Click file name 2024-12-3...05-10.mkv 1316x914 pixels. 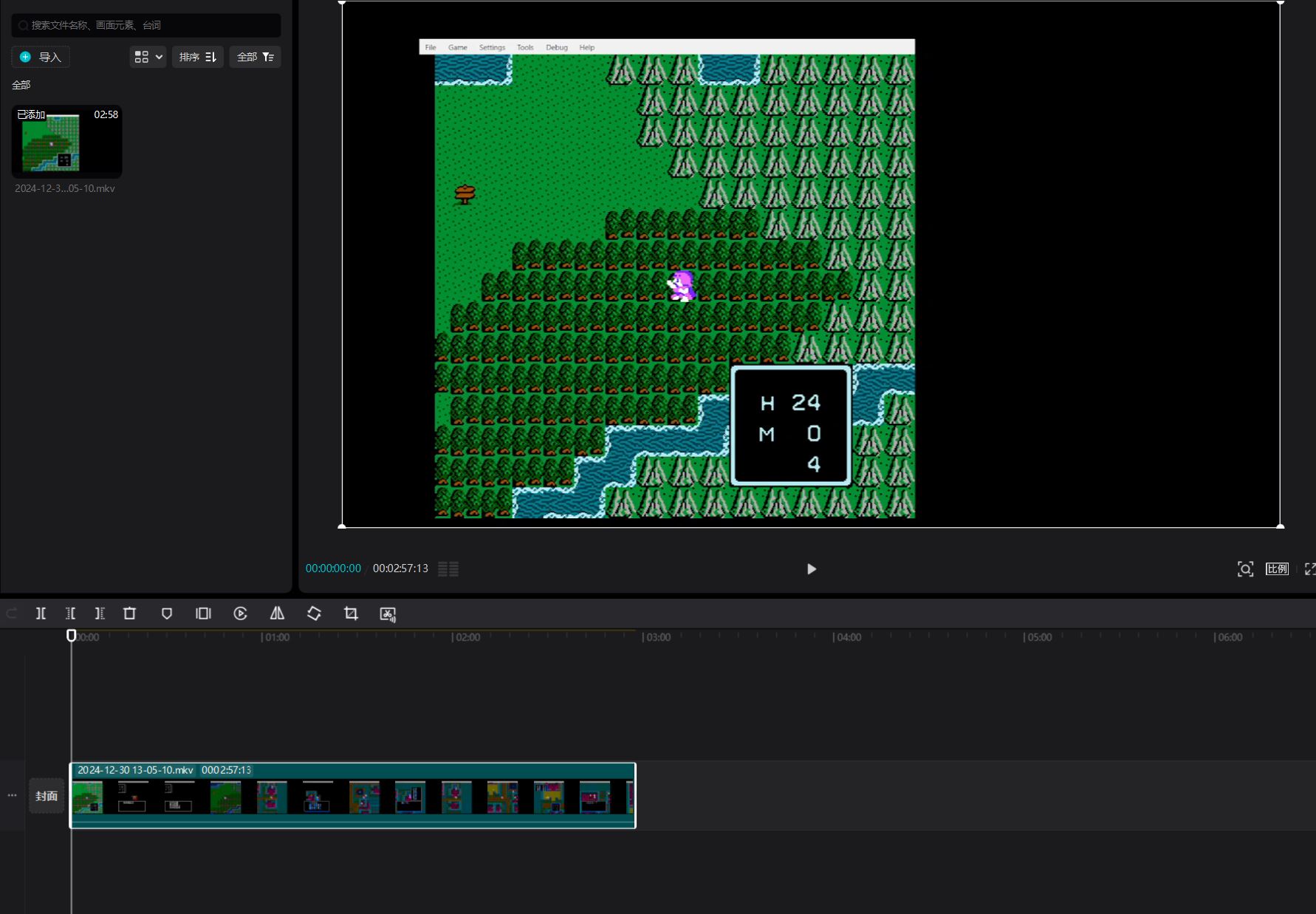coord(65,188)
